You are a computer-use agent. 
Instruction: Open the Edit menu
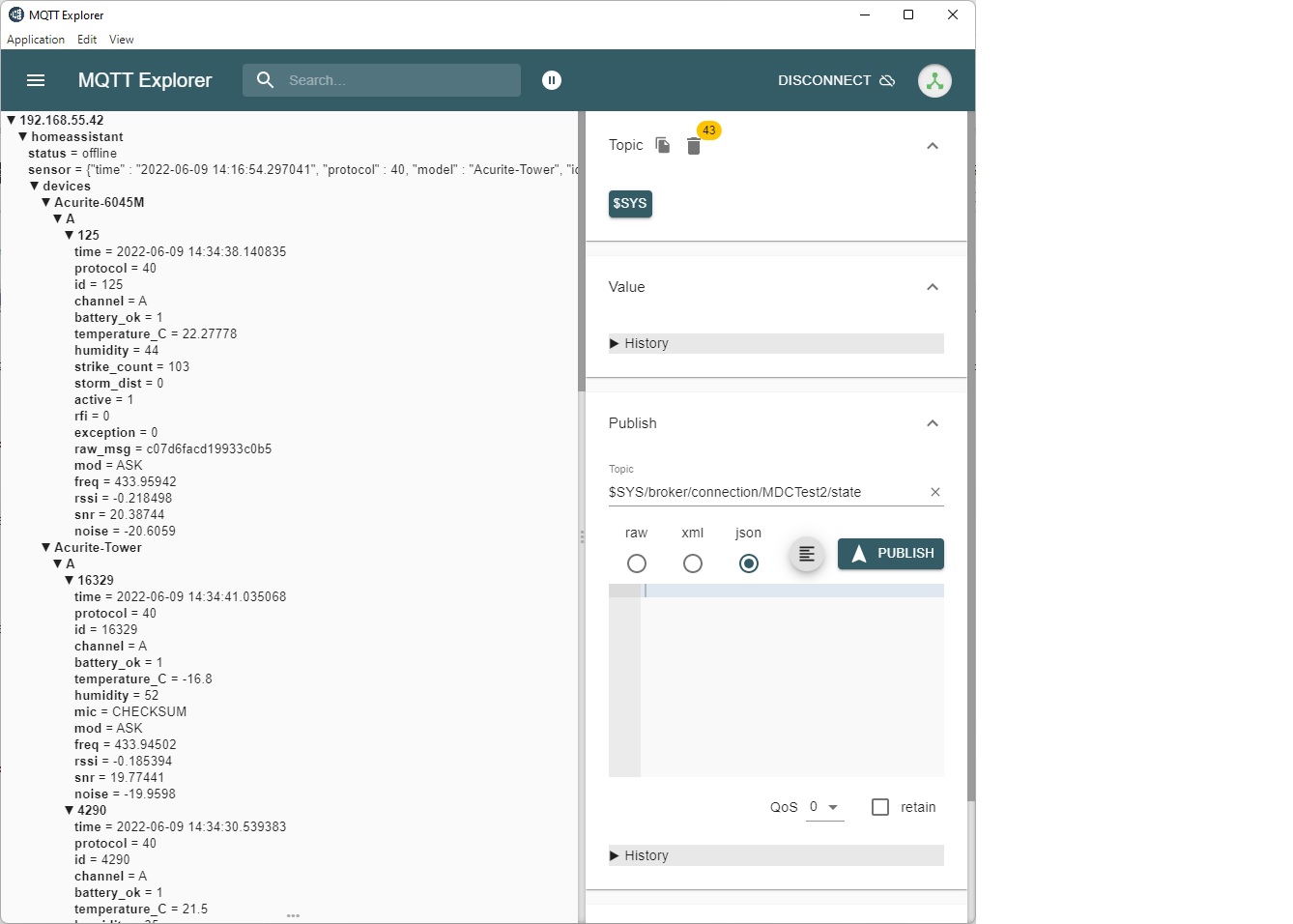click(87, 40)
